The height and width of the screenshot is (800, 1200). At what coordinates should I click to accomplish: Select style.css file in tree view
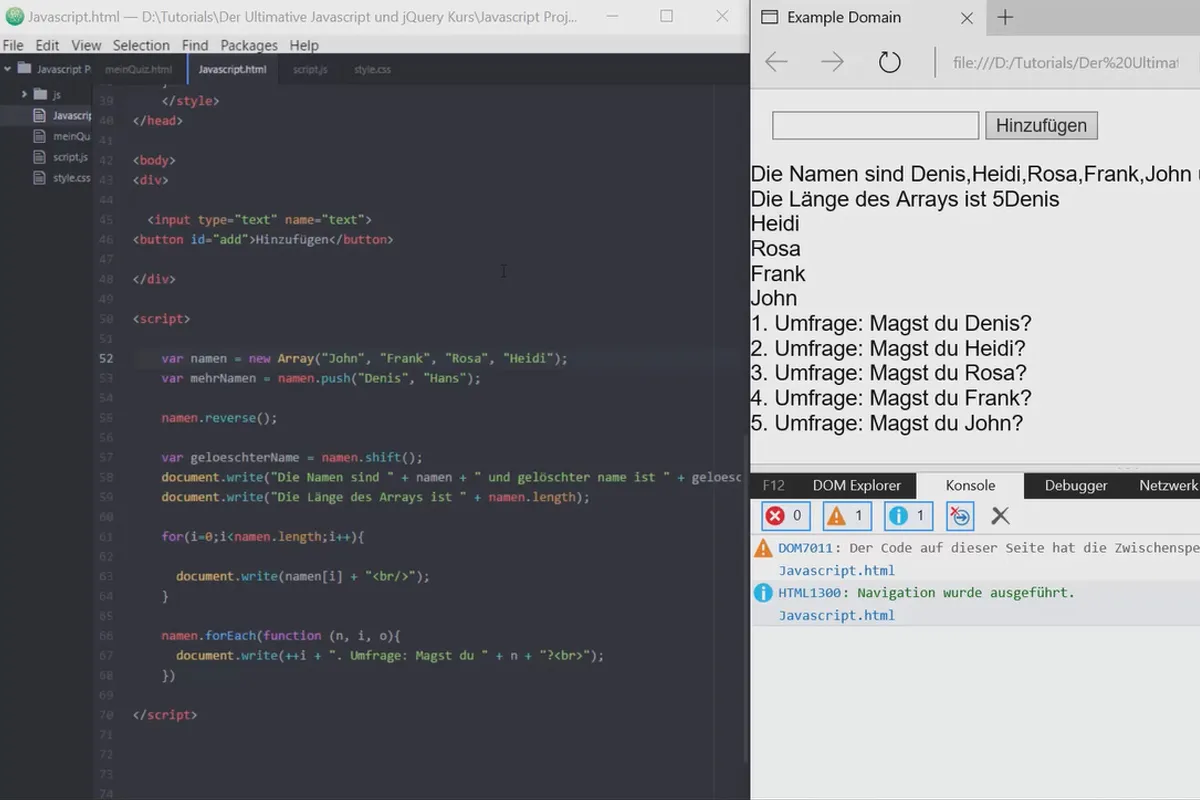point(71,178)
